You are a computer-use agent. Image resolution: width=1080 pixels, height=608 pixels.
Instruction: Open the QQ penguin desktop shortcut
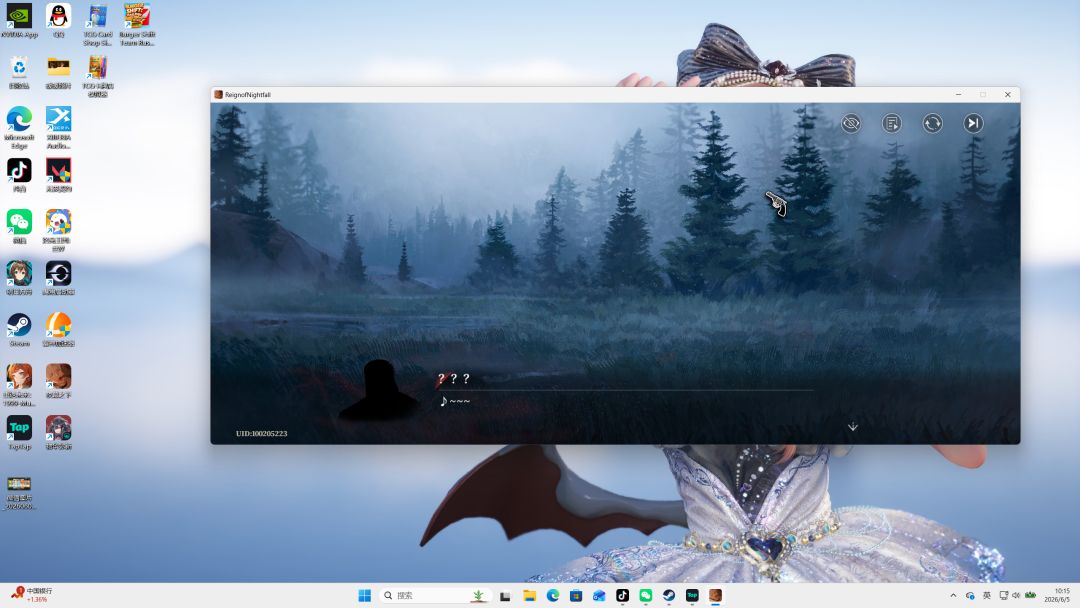tap(59, 21)
